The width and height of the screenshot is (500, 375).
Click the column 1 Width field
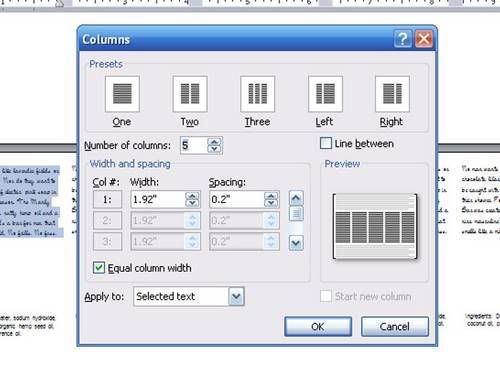[158, 199]
